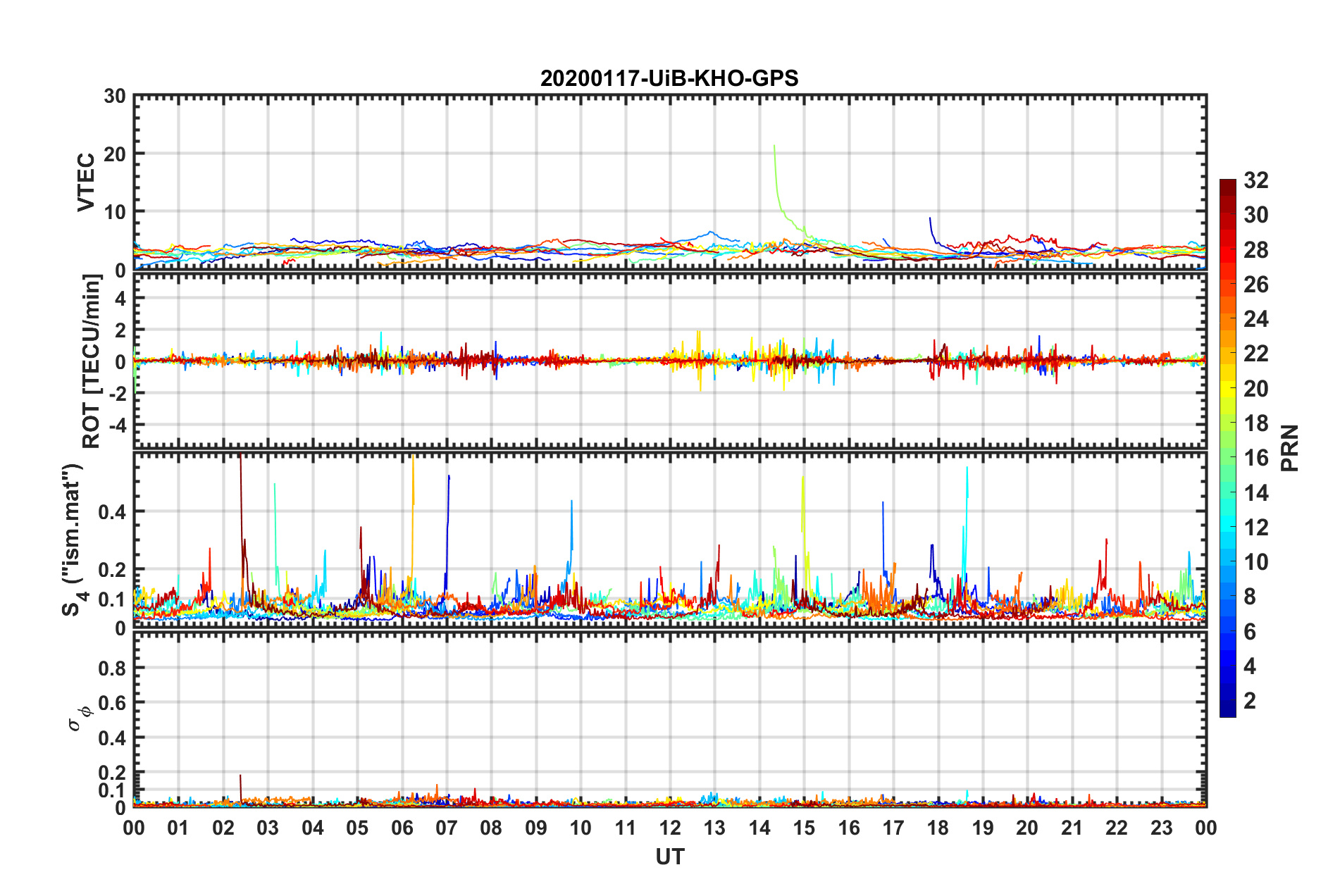Select the 18 tick on the UT axis
Image resolution: width=1340 pixels, height=896 pixels.
[938, 828]
